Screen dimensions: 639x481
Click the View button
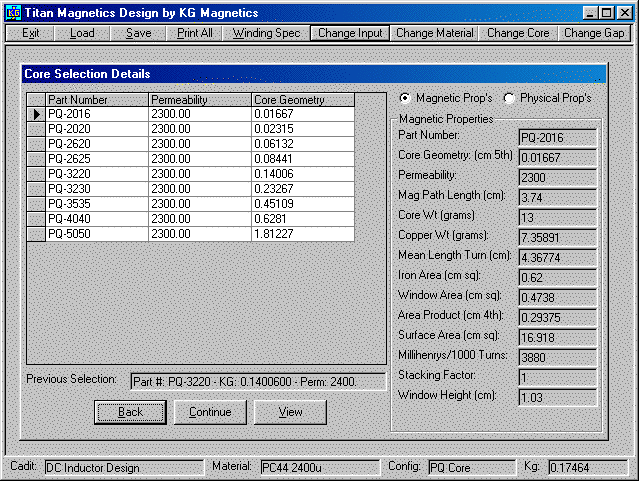tap(290, 412)
